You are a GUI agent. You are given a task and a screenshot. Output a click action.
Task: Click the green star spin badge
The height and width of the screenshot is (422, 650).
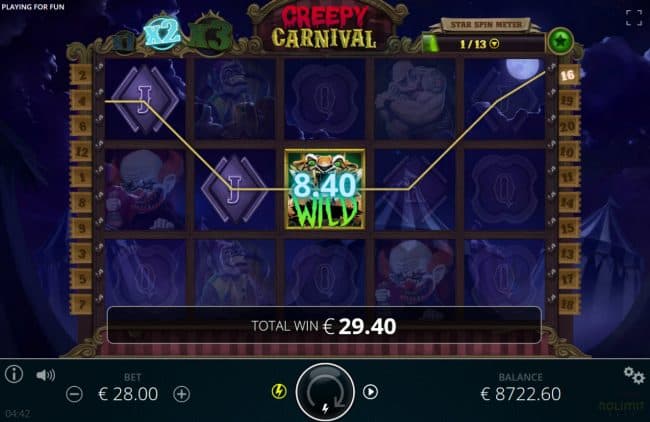[560, 41]
